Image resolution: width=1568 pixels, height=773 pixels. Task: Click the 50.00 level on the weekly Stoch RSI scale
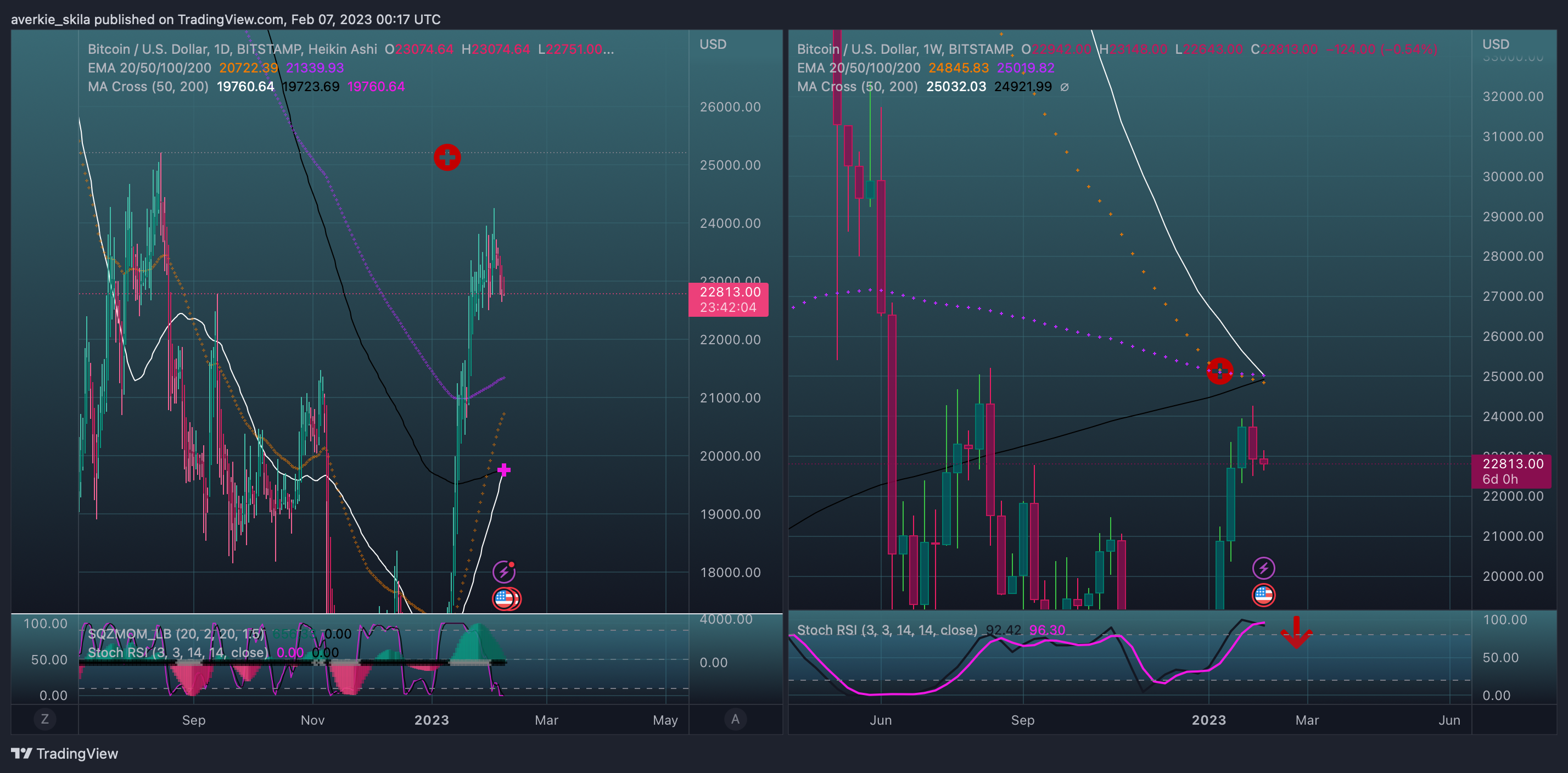(x=1500, y=658)
